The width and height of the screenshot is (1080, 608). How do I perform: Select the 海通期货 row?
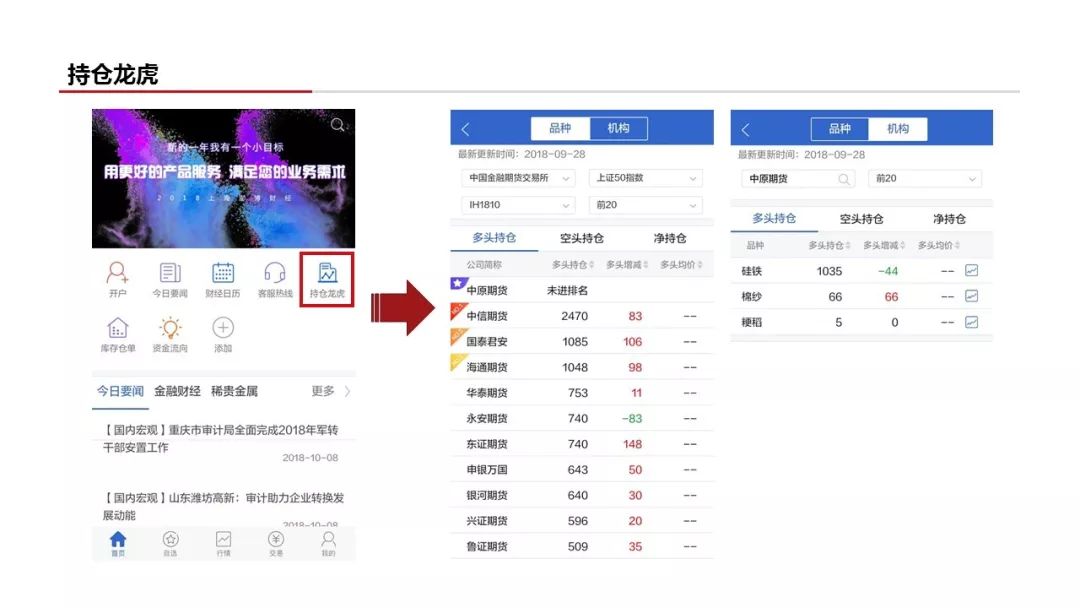coord(582,367)
